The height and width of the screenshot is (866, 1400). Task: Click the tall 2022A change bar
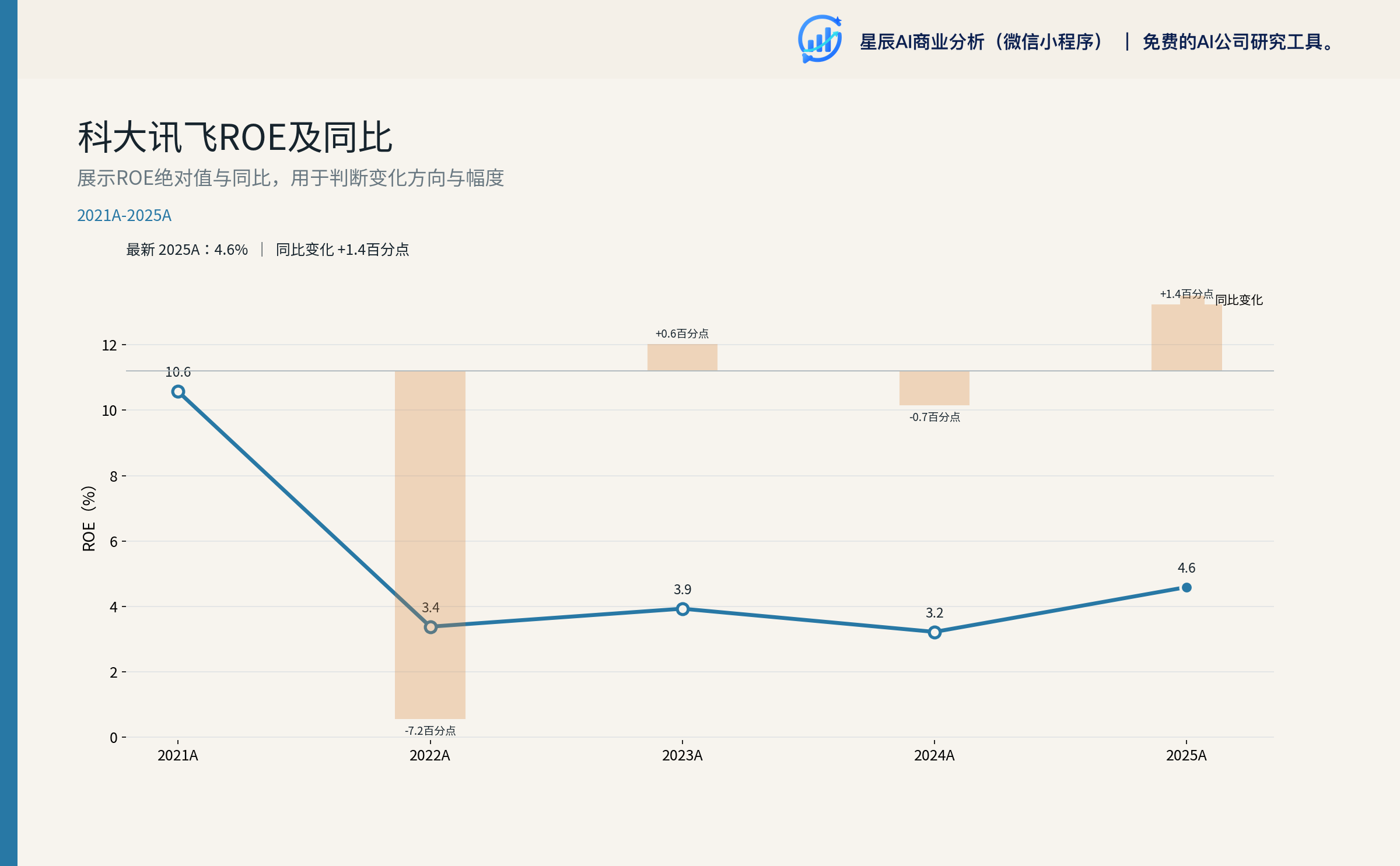430,545
